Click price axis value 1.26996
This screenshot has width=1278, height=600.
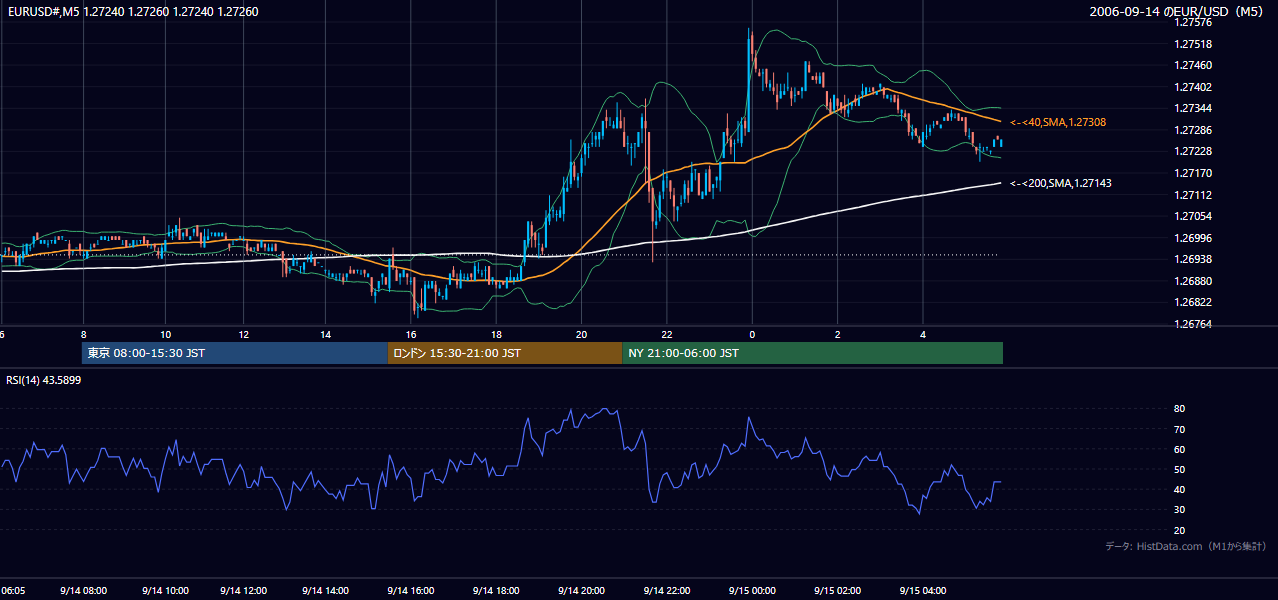1193,238
